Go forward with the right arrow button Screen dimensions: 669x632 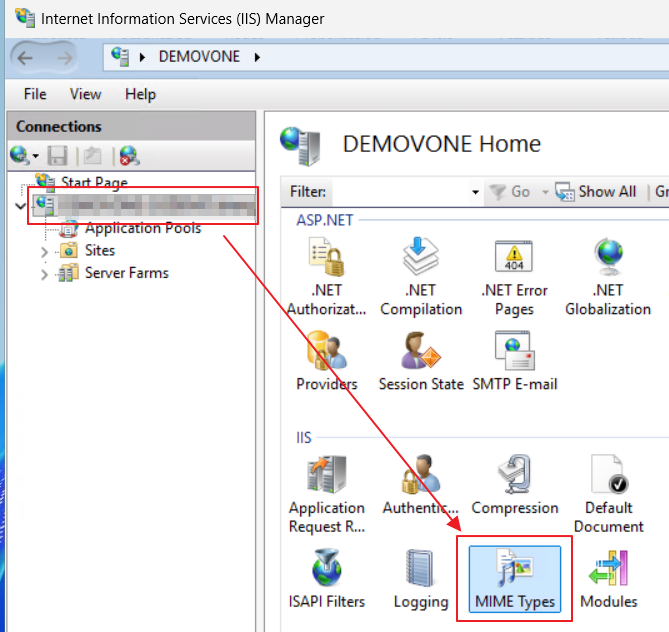(64, 58)
